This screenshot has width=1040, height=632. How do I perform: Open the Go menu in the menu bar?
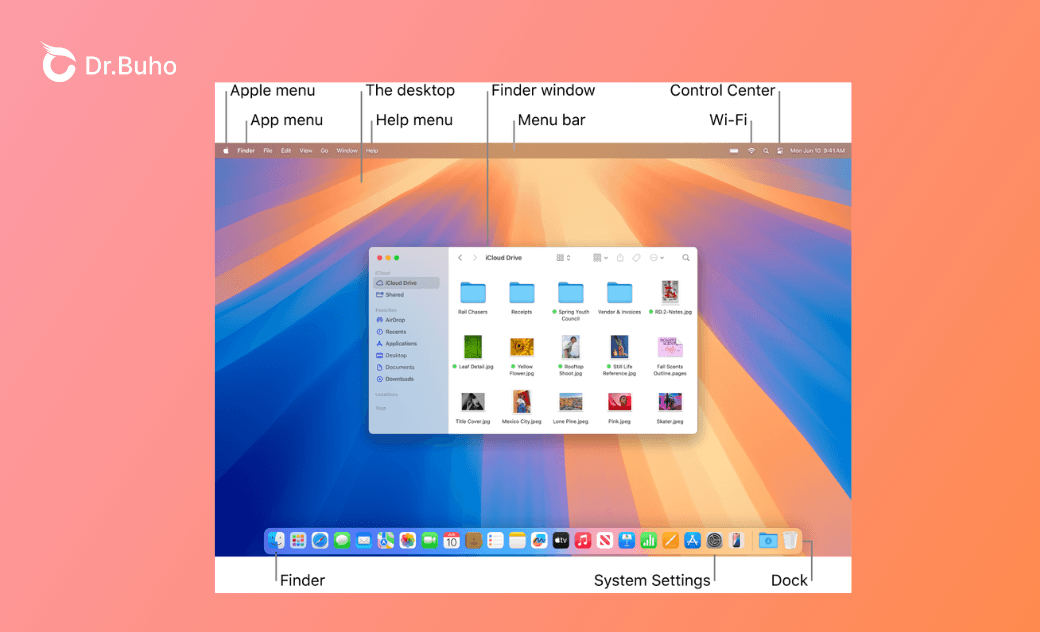324,150
